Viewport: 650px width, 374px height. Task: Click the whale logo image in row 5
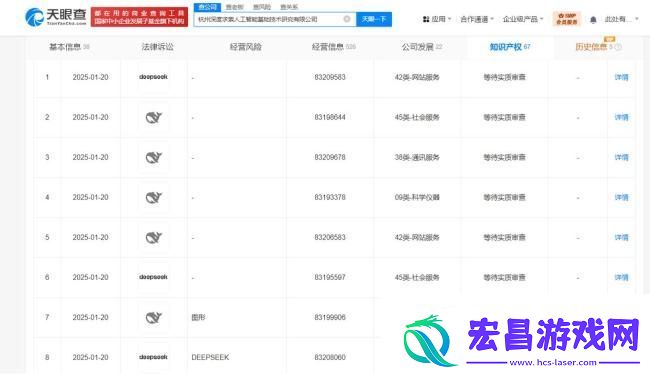pos(153,238)
